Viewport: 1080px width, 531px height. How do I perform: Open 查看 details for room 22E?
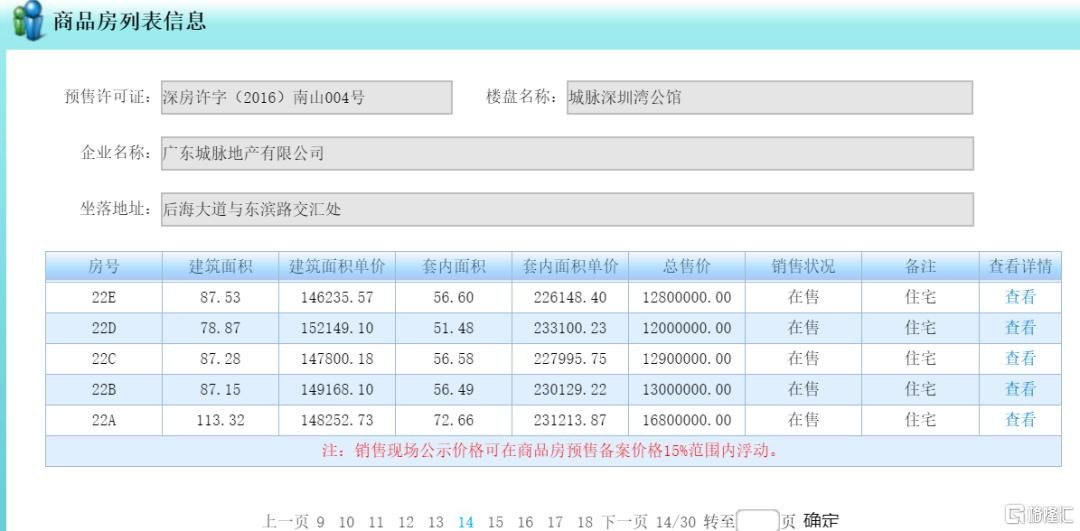(x=1020, y=297)
